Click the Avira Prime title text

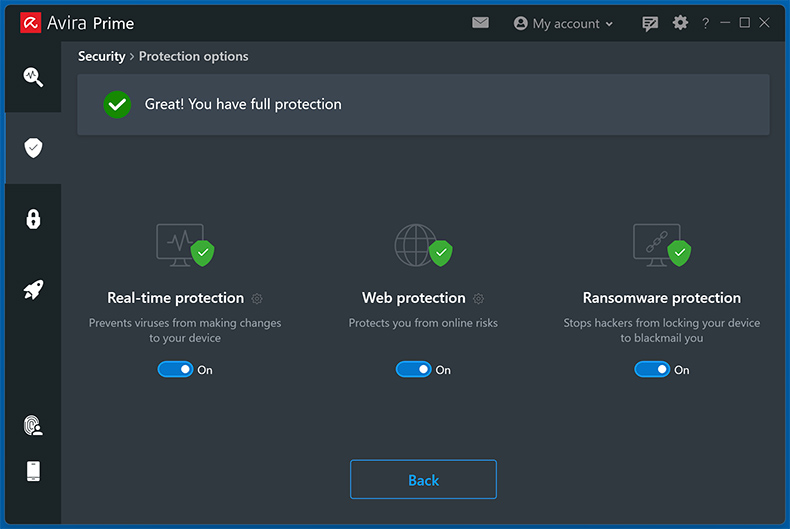(x=90, y=23)
